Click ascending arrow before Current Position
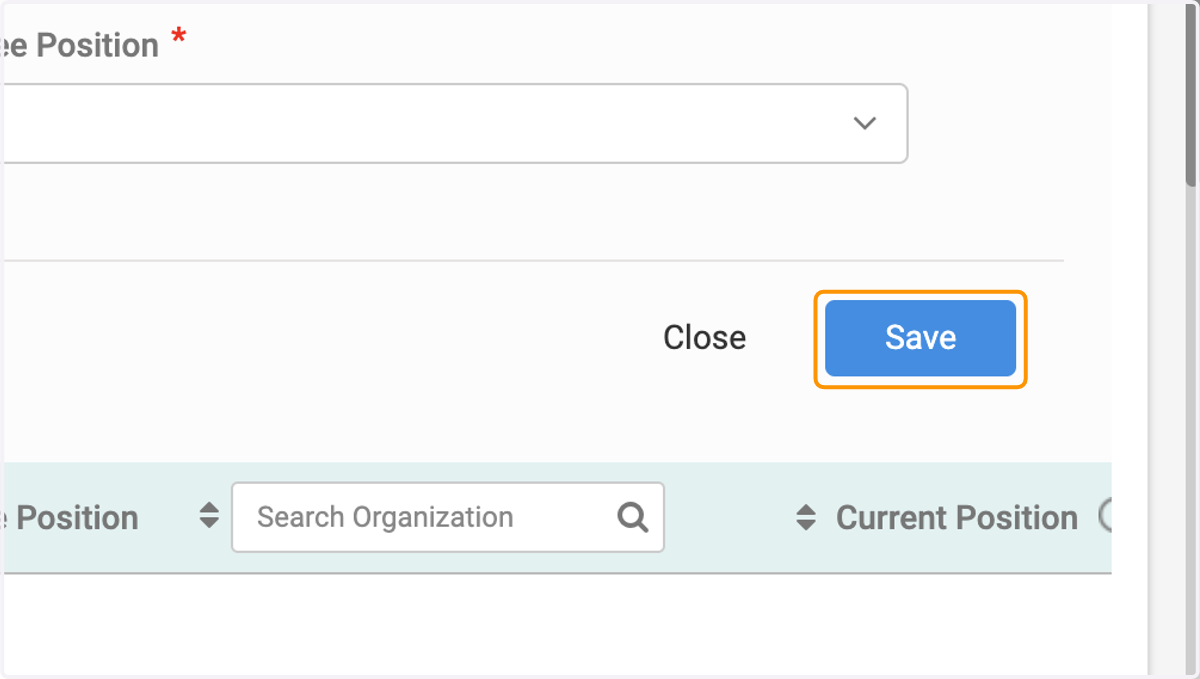 pos(806,510)
